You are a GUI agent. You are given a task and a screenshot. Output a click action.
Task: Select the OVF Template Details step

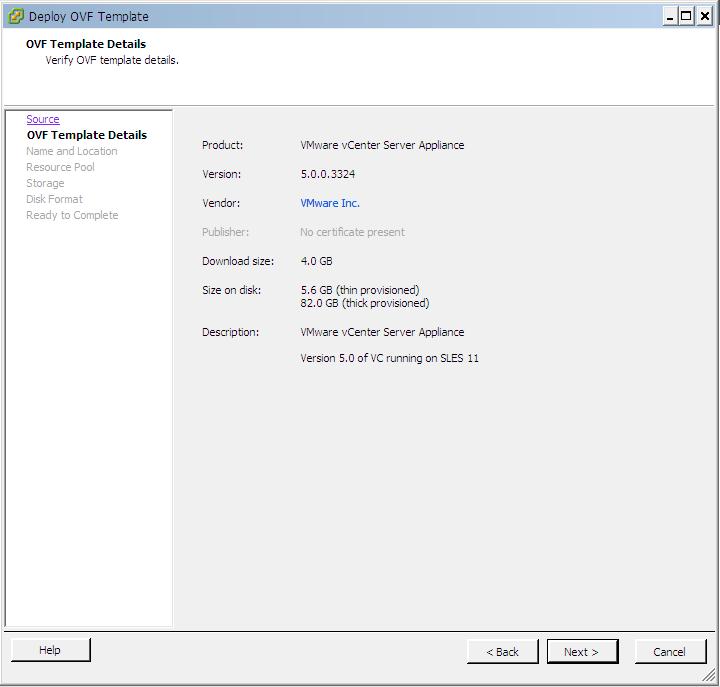coord(87,135)
